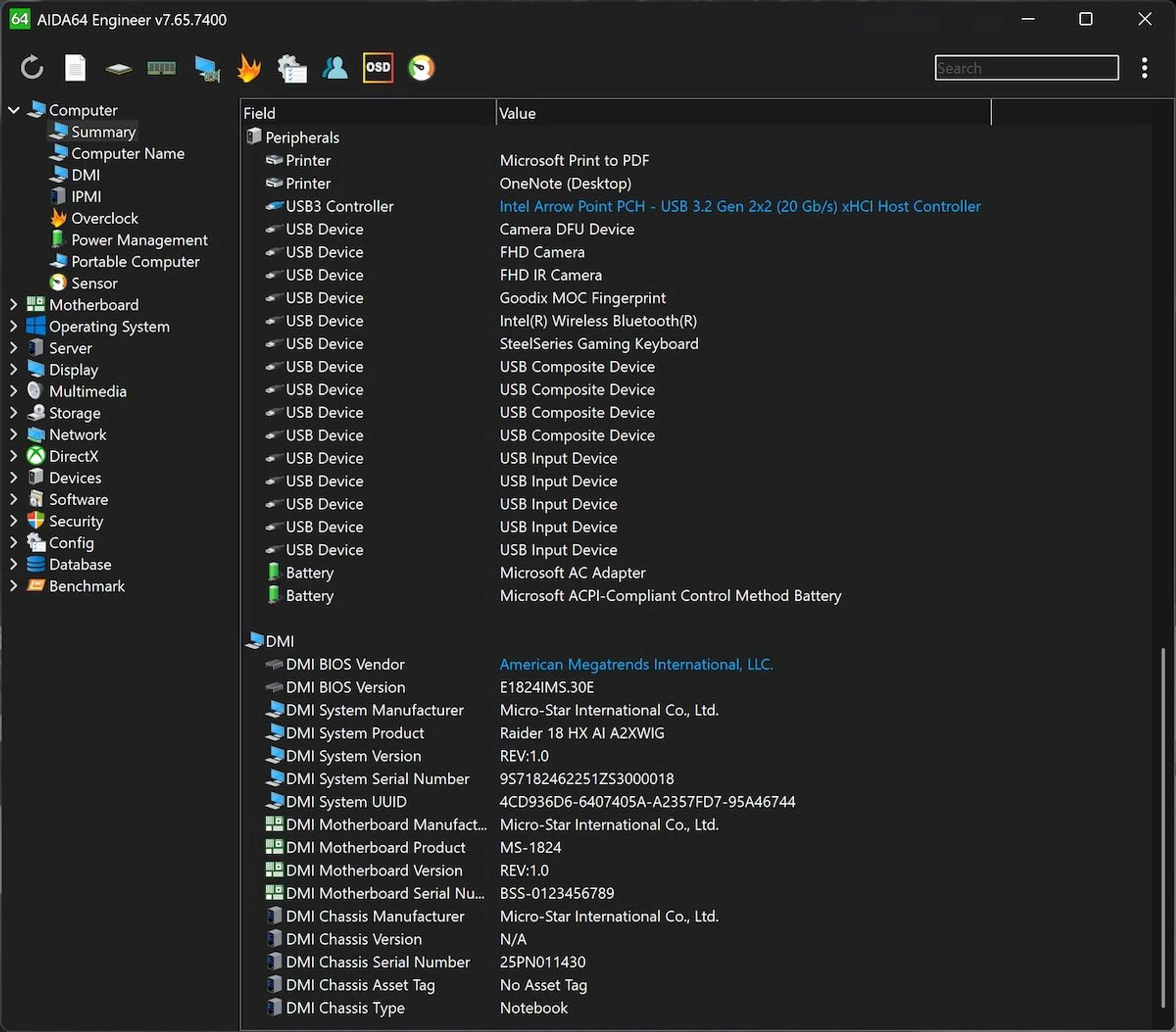
Task: Open the three-dot main menu
Action: click(x=1144, y=67)
